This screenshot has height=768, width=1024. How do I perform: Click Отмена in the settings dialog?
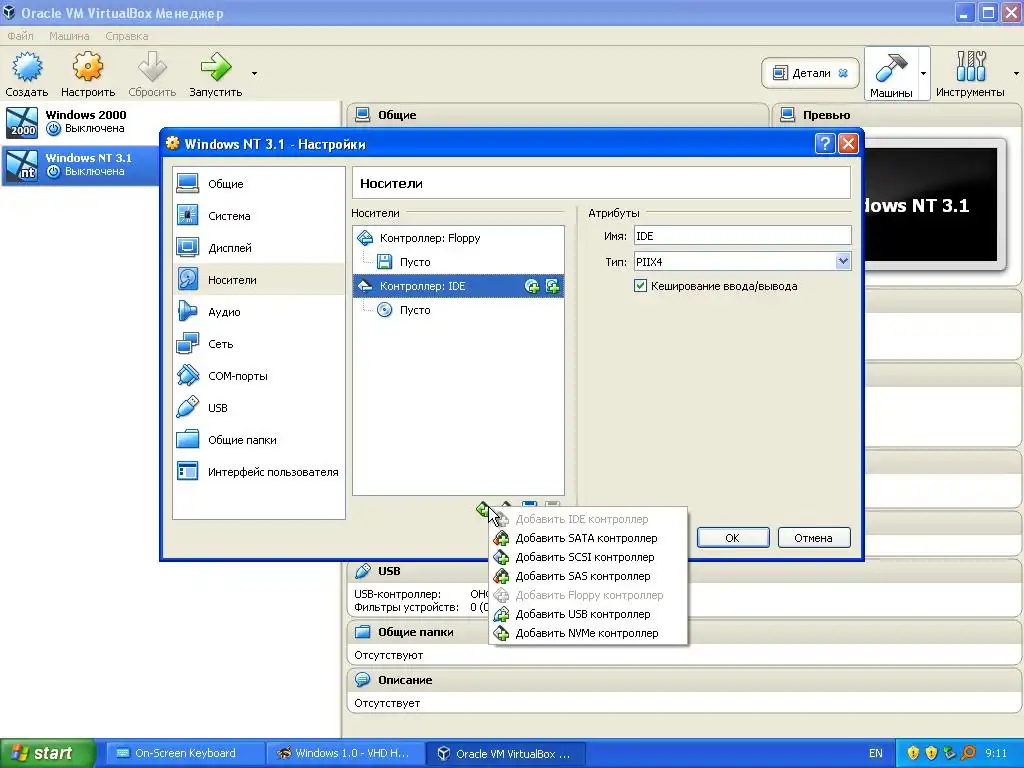pyautogui.click(x=814, y=537)
